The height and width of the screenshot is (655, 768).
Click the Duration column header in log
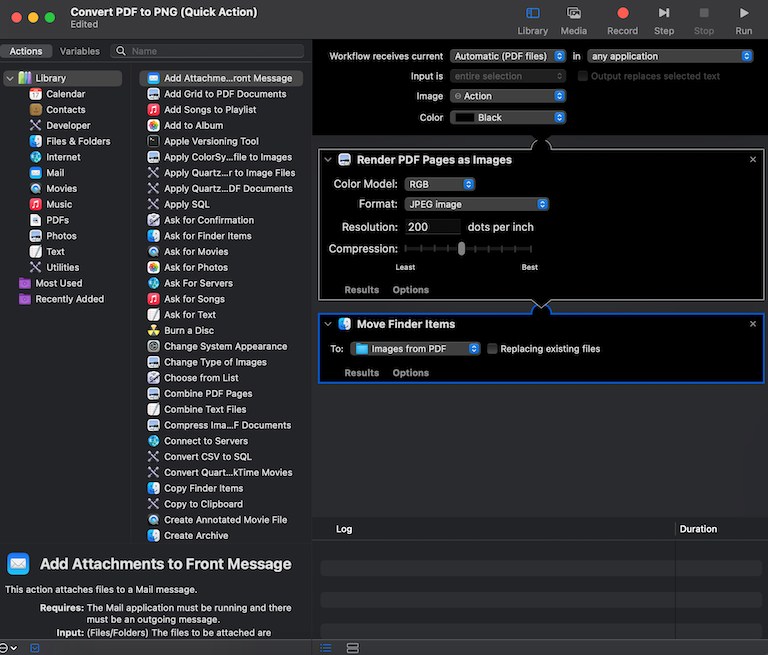[698, 529]
